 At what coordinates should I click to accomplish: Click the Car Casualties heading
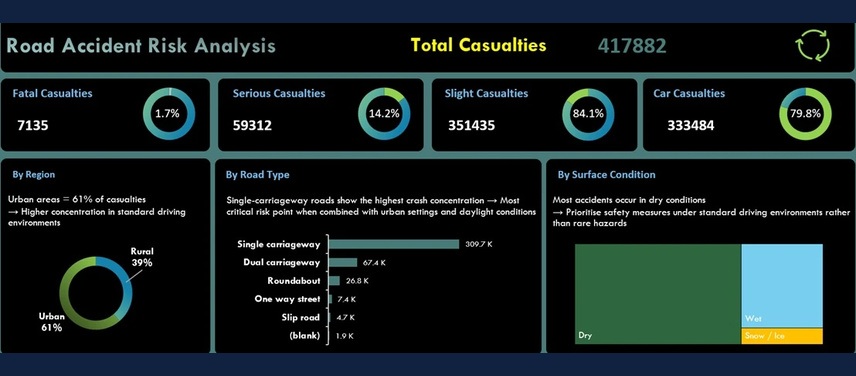[x=689, y=93]
